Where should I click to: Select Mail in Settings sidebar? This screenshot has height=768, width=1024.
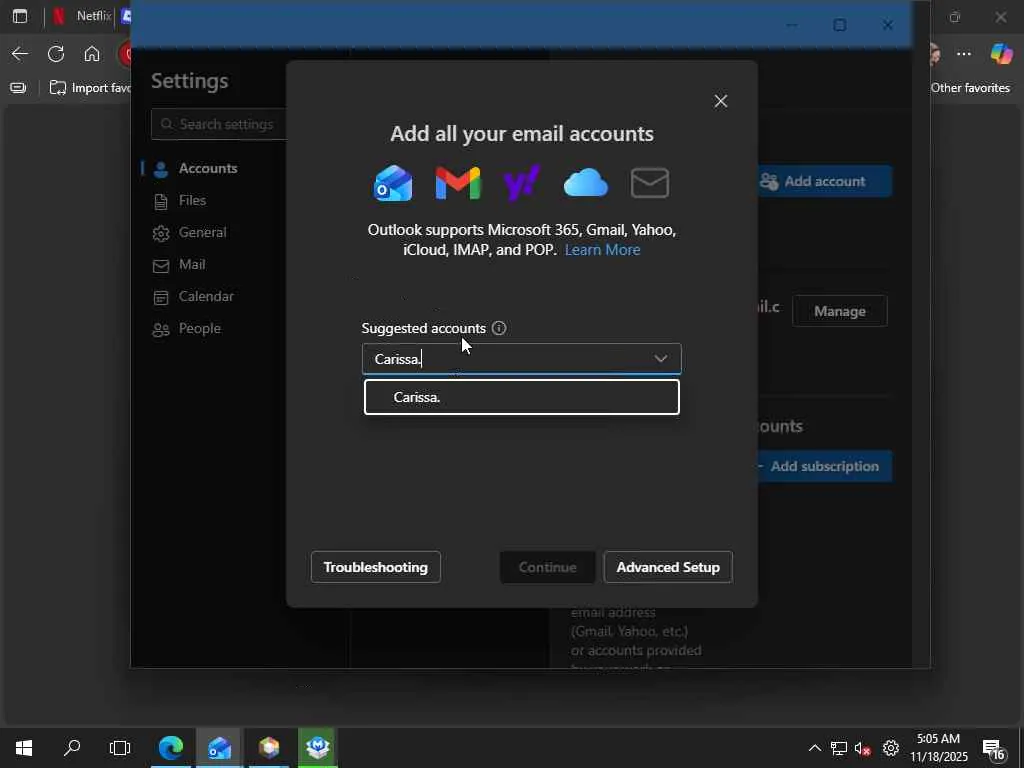tap(192, 264)
